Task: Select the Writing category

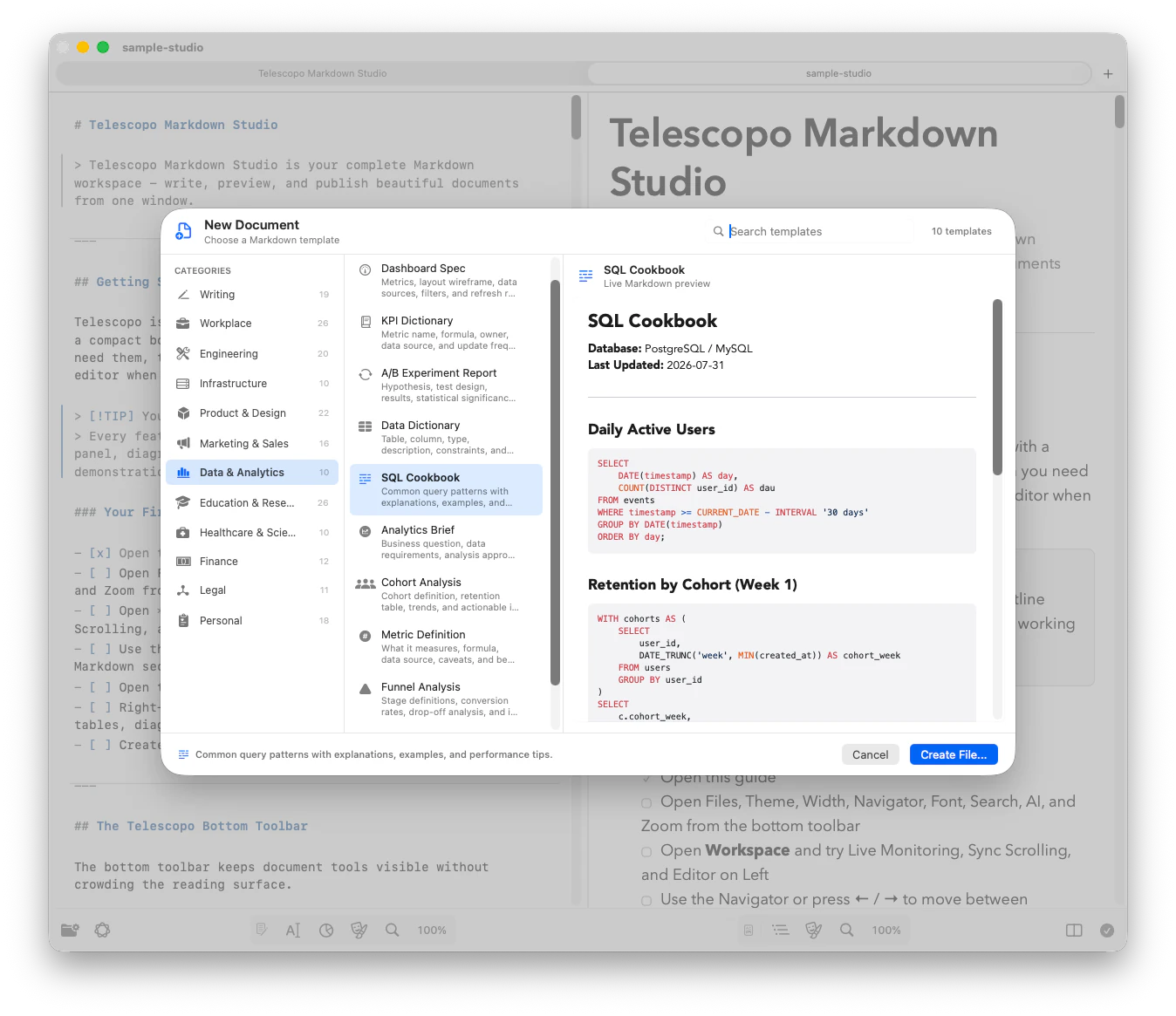Action: pyautogui.click(x=252, y=295)
